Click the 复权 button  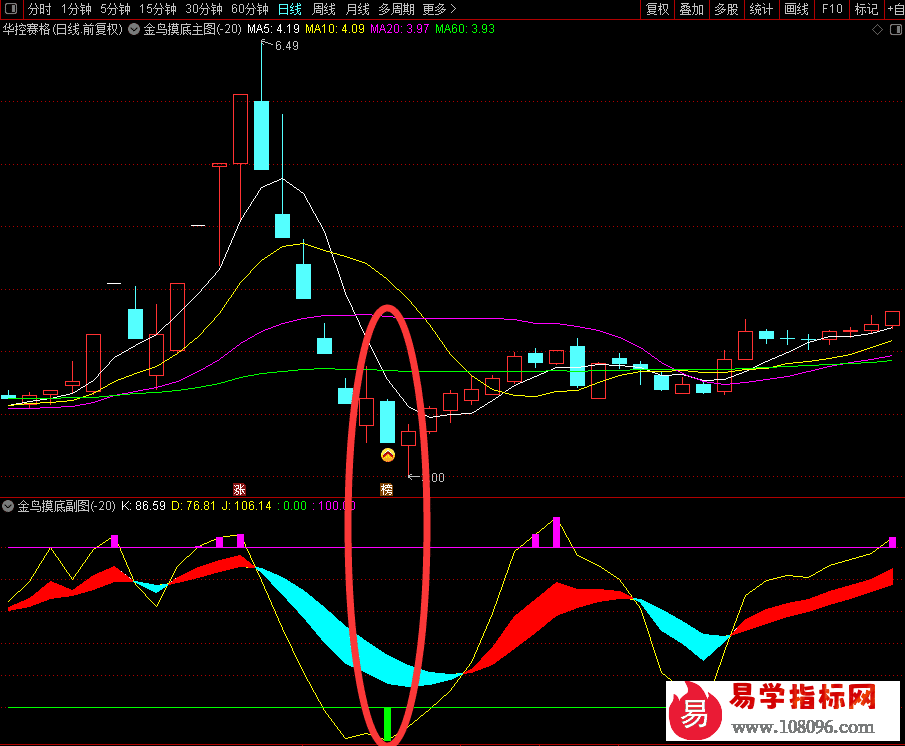(x=657, y=9)
